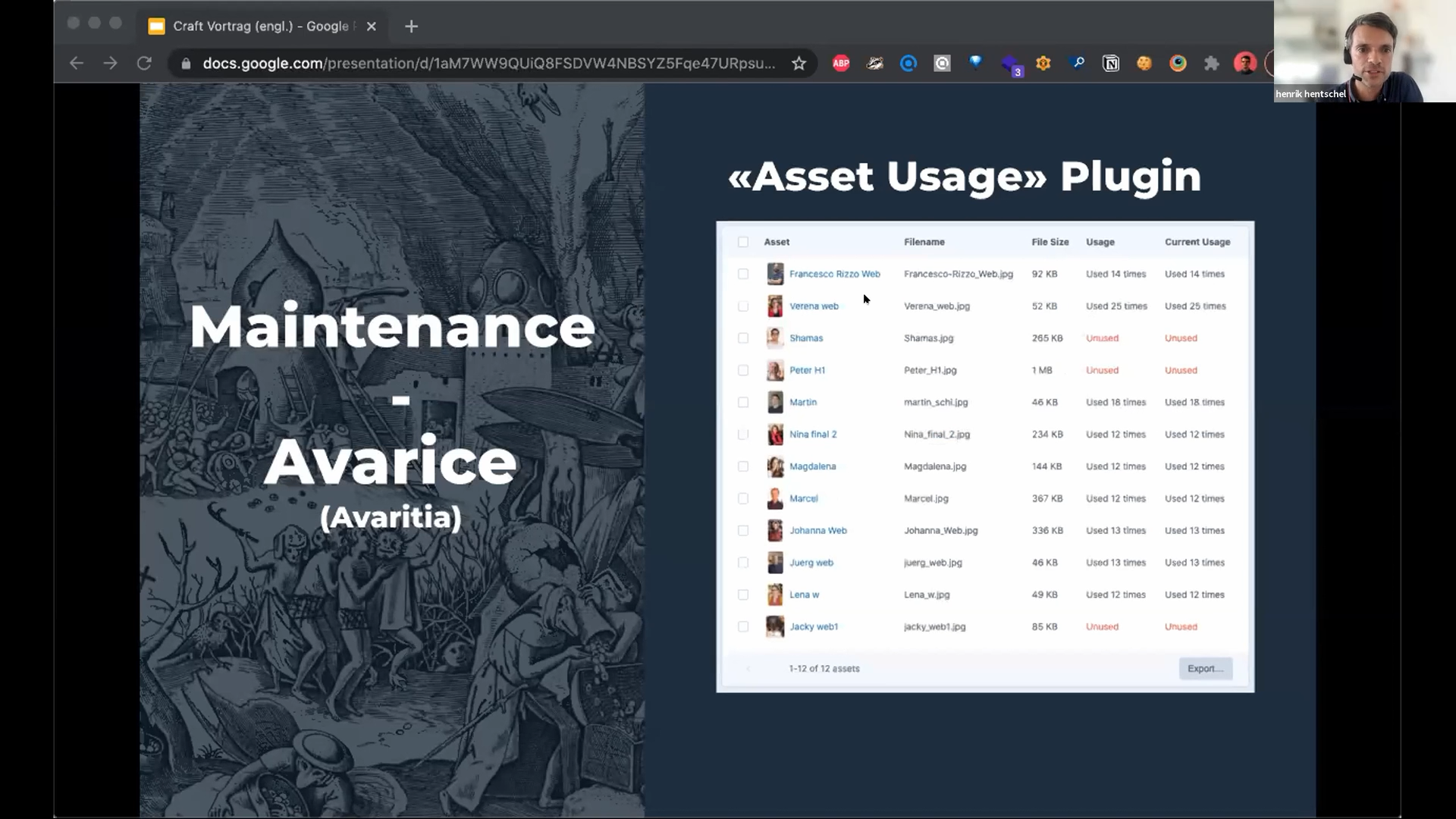Check the Francesco Rizzo Web row checkbox
Image resolution: width=1456 pixels, height=819 pixels.
[x=743, y=274]
